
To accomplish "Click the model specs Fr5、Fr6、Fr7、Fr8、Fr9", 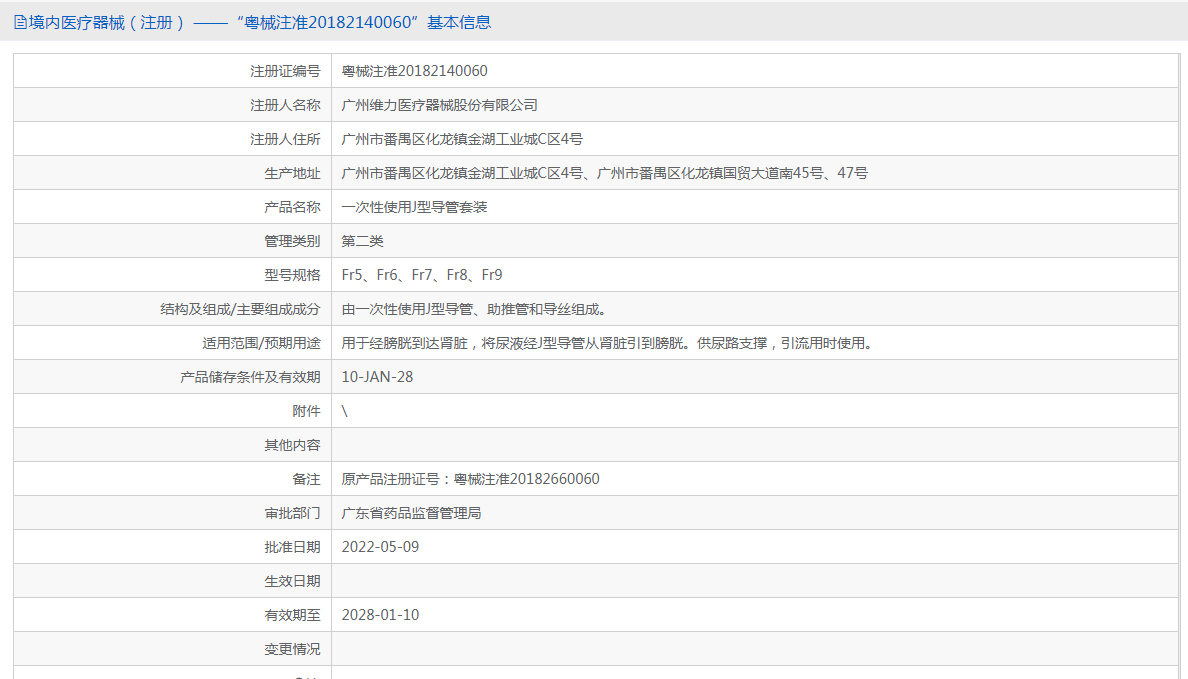I will [422, 275].
